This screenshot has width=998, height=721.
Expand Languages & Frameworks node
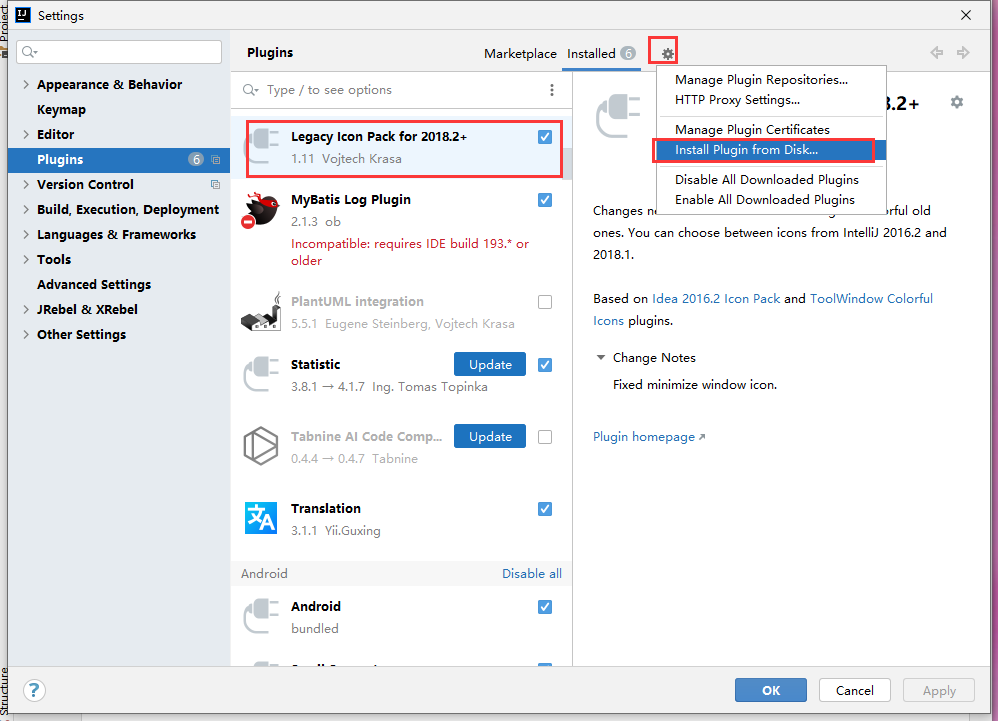click(26, 234)
